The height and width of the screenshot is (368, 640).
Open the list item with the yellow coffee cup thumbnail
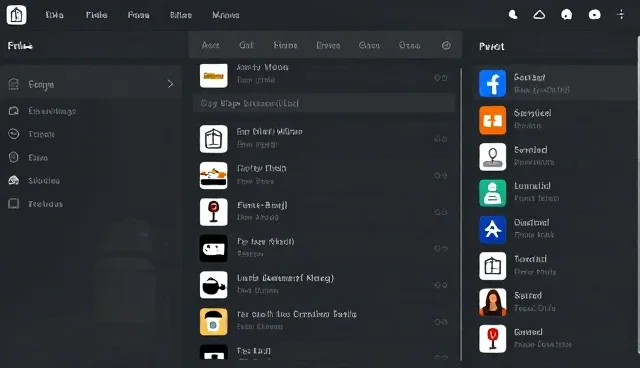click(324, 321)
